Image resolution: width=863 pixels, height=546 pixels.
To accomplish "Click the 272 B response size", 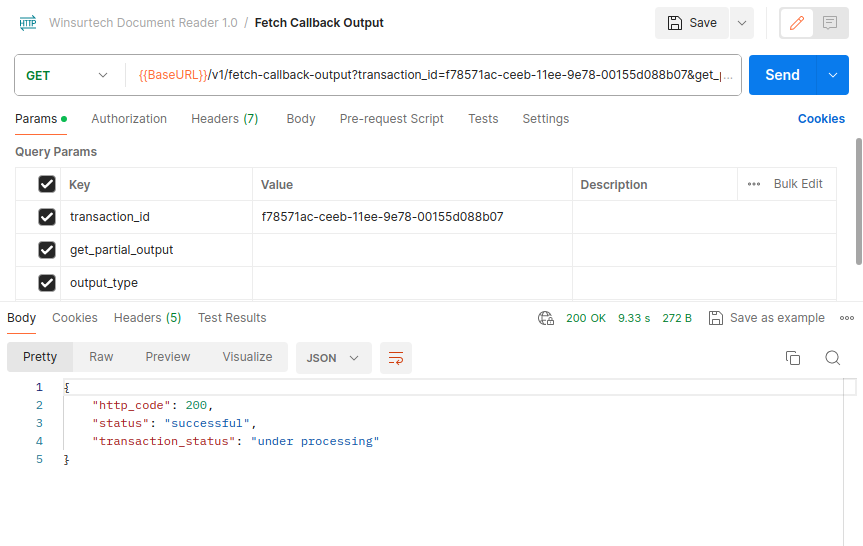I will click(677, 318).
